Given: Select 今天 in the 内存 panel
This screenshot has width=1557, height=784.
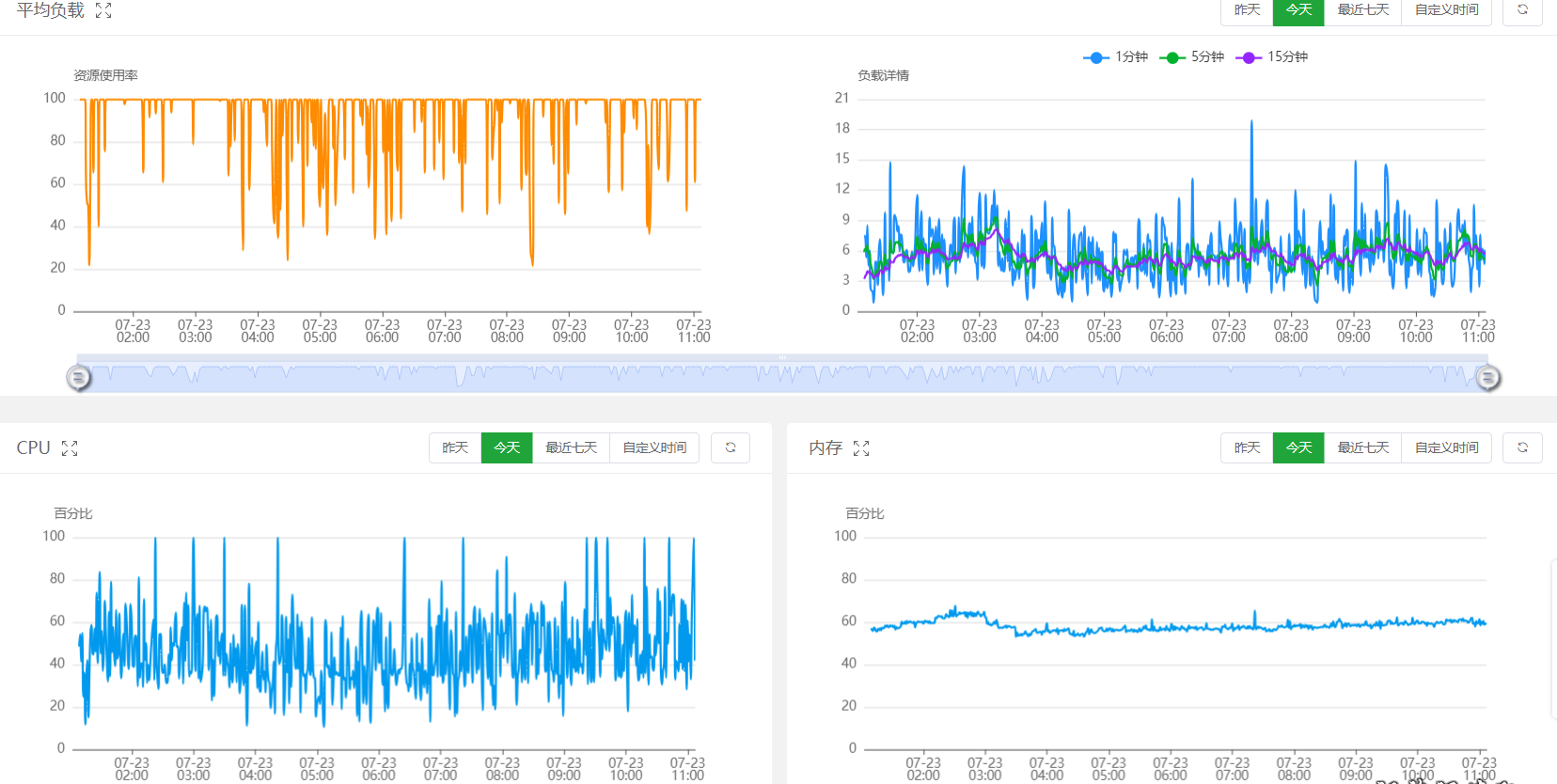Looking at the screenshot, I should click(1298, 447).
